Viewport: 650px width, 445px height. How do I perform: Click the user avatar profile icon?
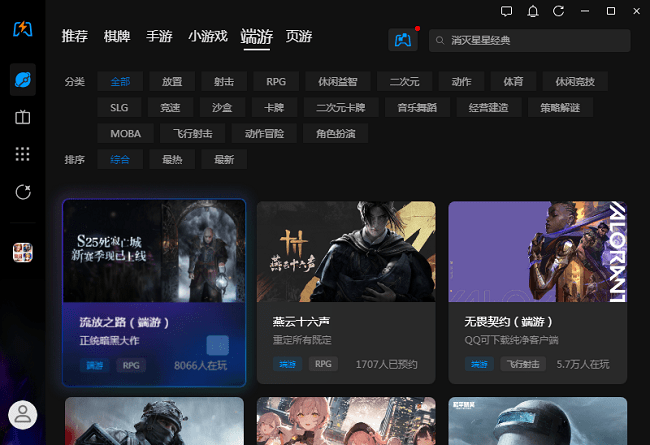pyautogui.click(x=22, y=414)
